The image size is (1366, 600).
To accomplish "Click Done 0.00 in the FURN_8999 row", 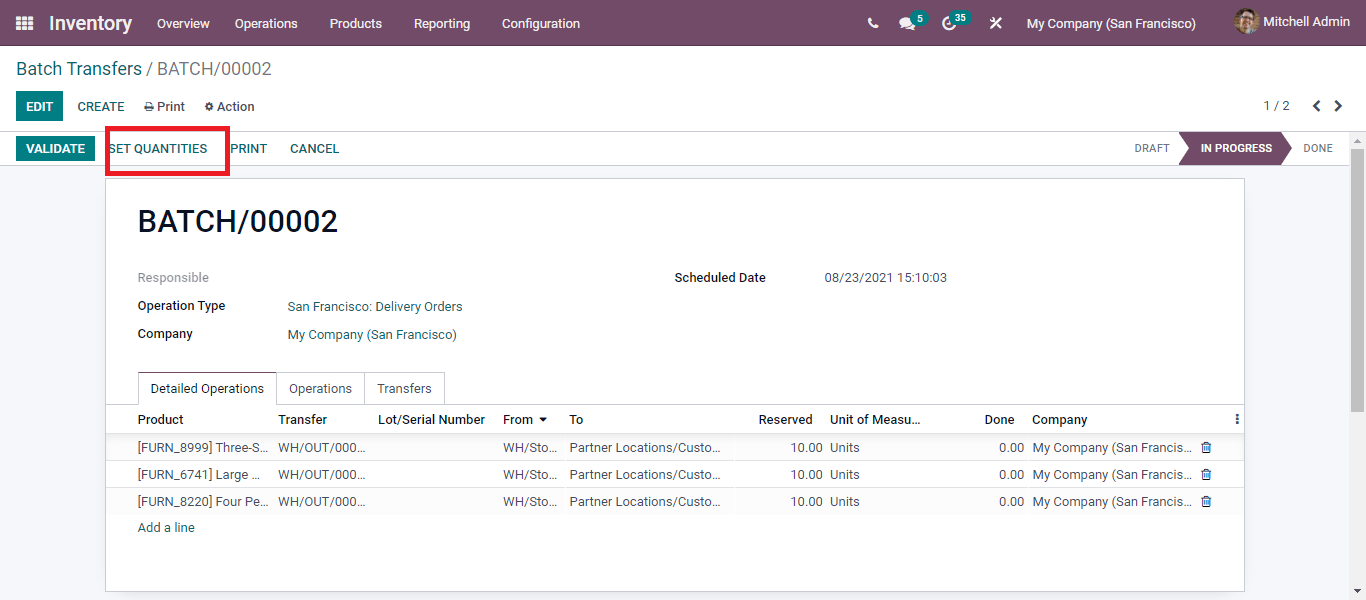I will tap(1011, 447).
